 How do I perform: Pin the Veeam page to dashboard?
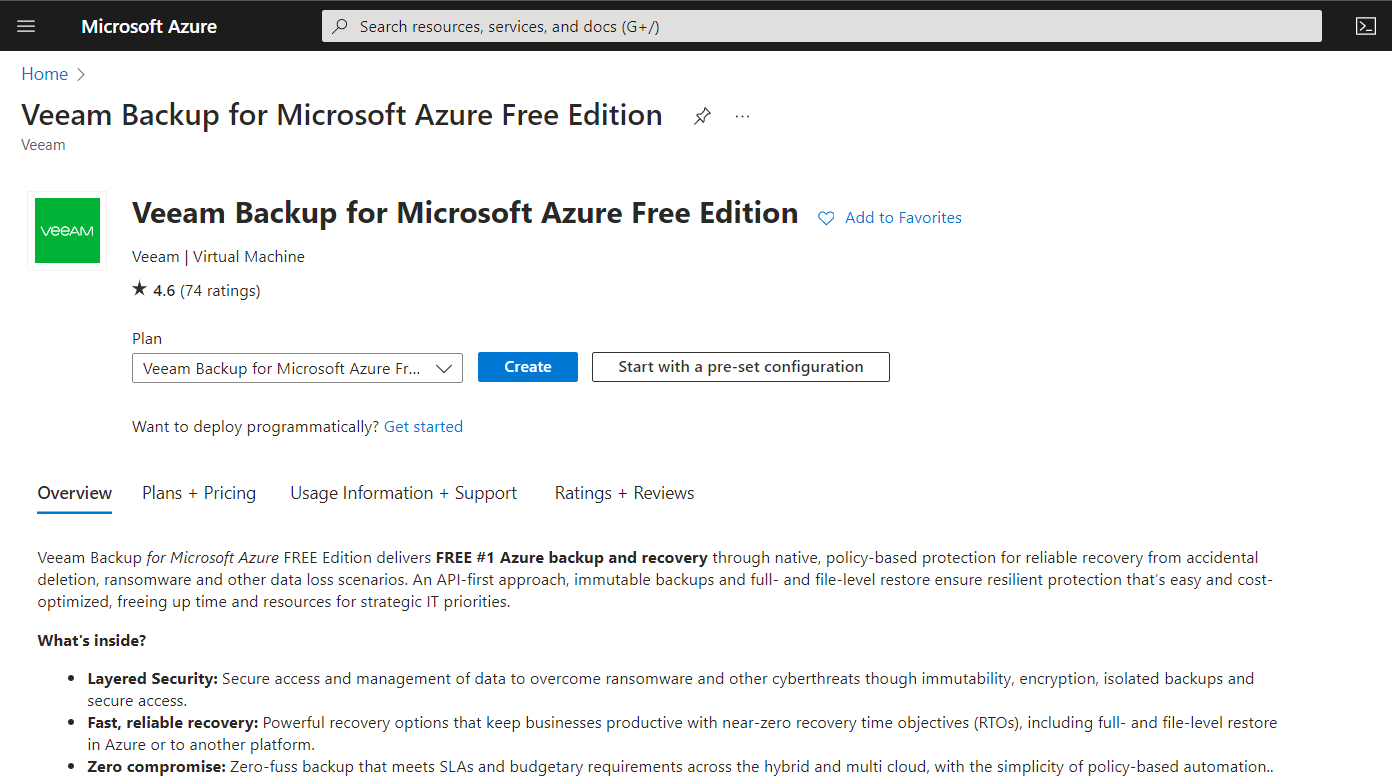coord(702,116)
